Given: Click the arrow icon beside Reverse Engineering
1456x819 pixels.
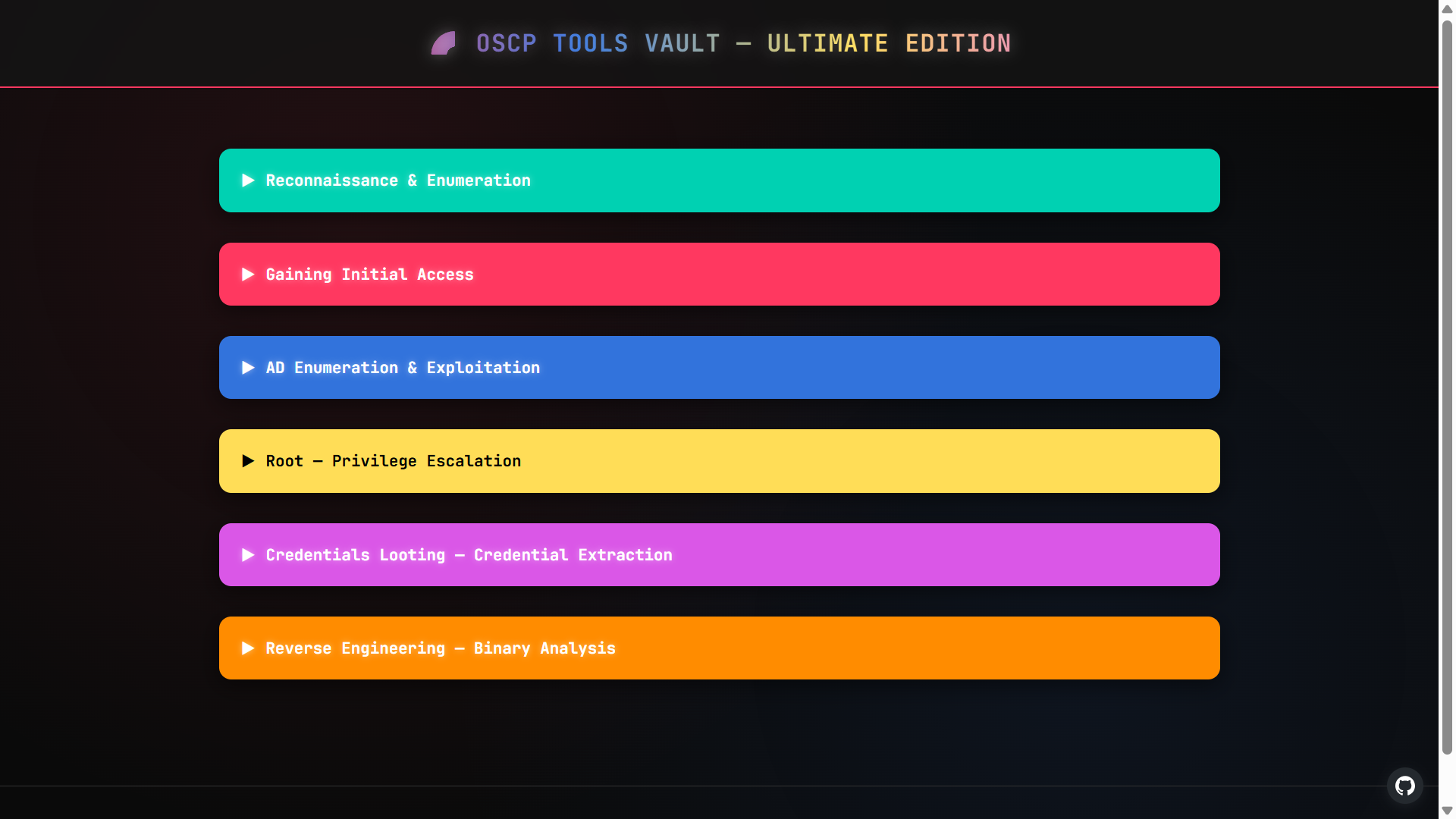Looking at the screenshot, I should click(x=248, y=648).
